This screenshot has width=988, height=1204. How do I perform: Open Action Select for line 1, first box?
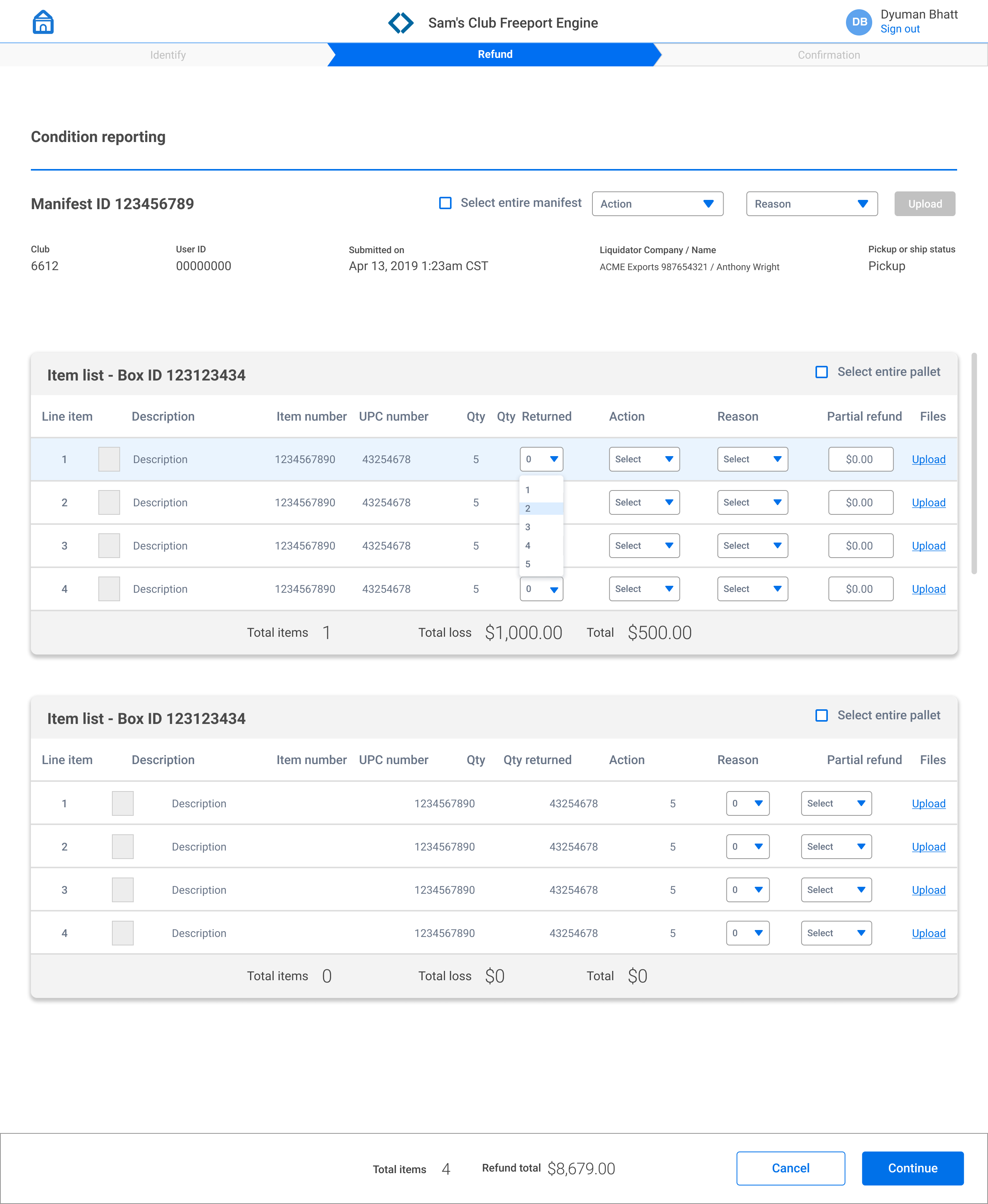(644, 459)
